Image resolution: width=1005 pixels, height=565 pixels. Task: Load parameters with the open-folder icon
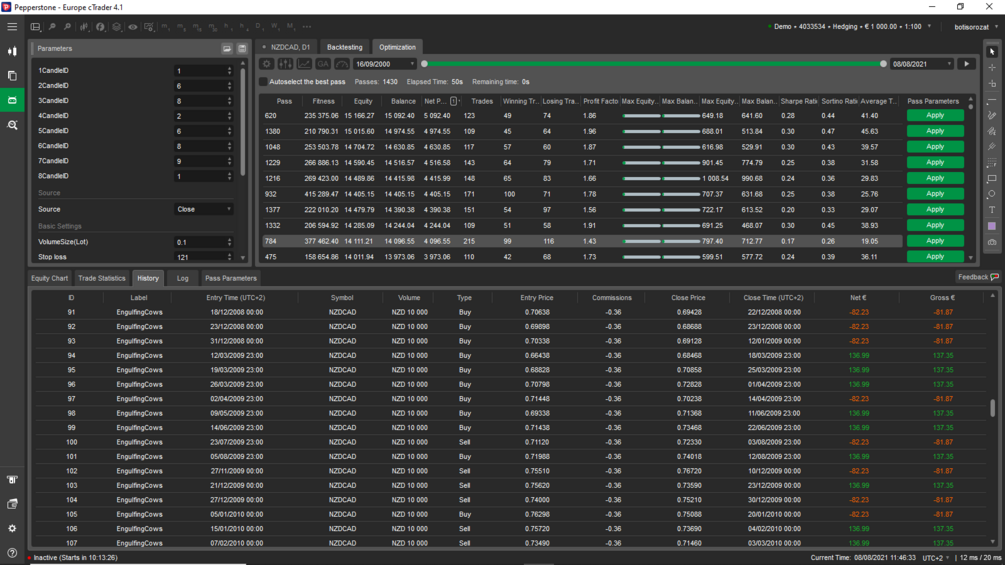(227, 49)
